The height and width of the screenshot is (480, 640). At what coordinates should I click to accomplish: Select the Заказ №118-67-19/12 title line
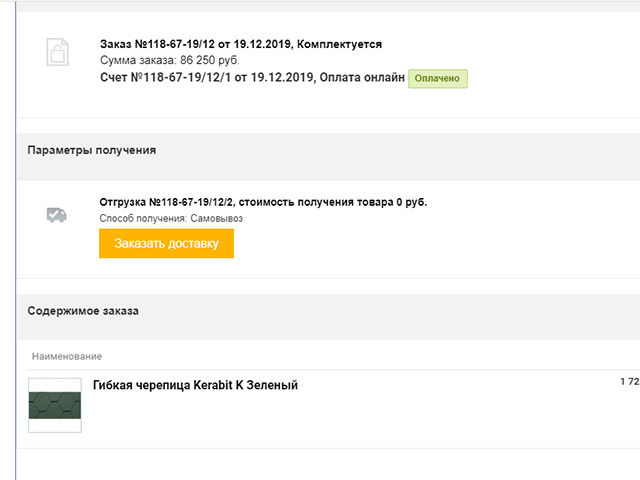tap(240, 45)
